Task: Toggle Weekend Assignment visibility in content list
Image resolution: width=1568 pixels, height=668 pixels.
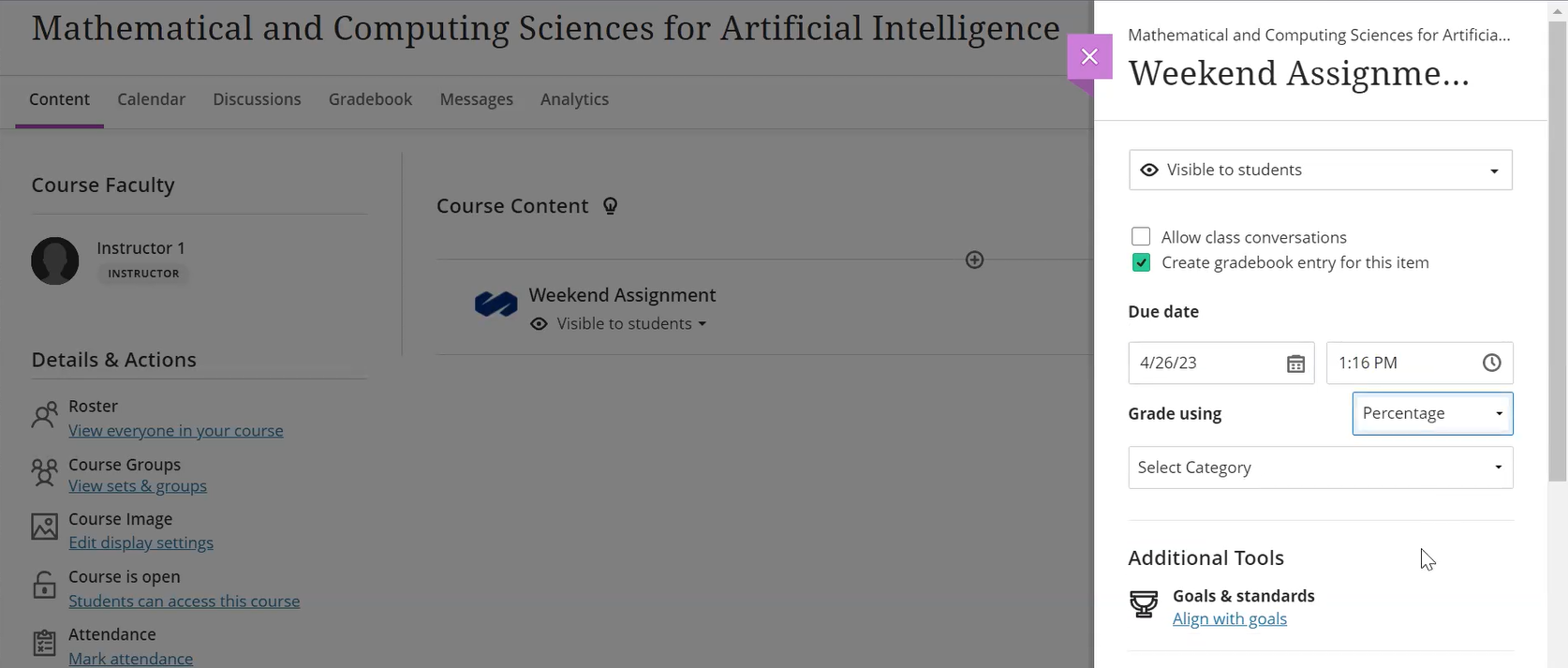Action: coord(618,324)
